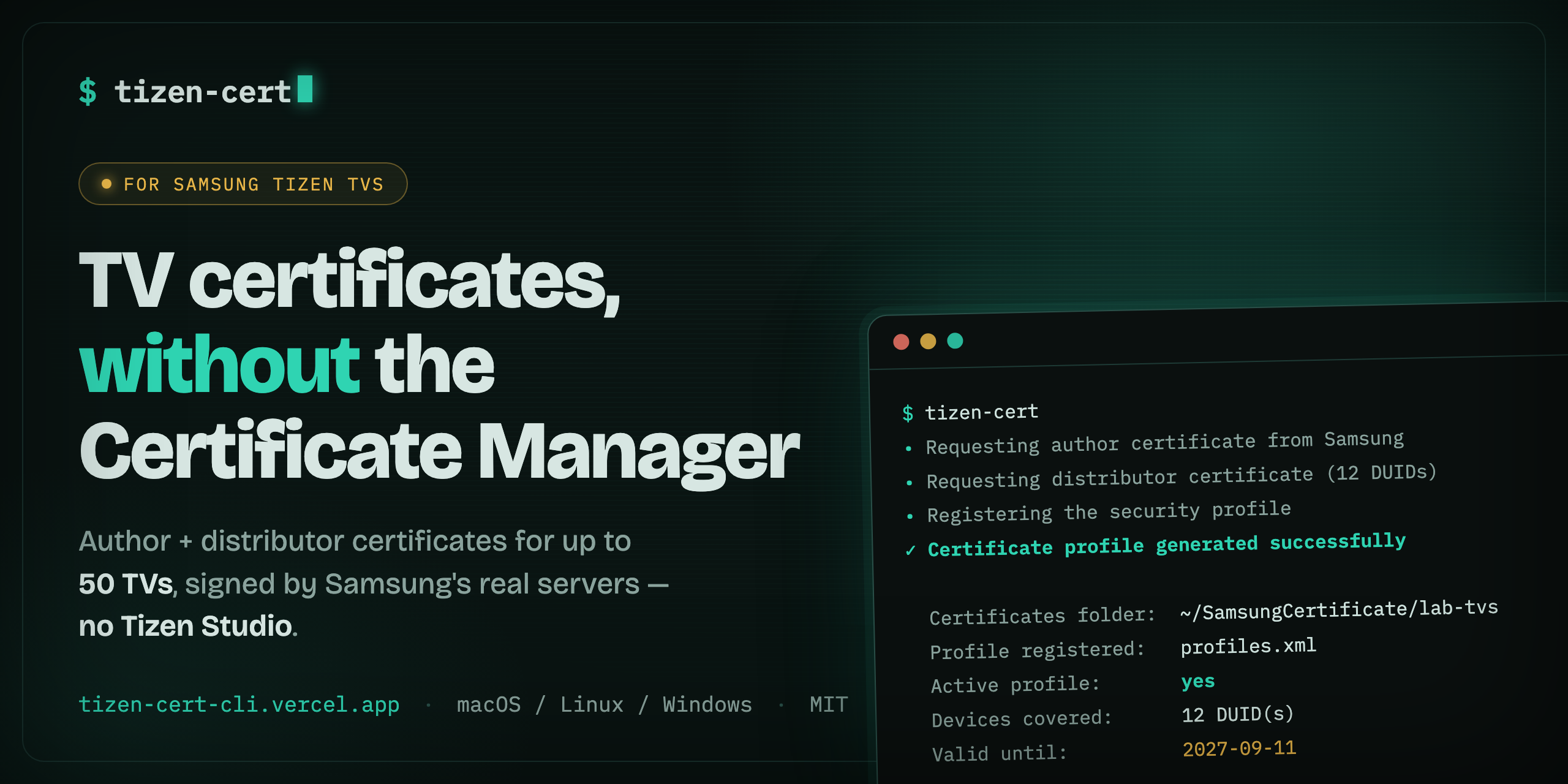Click the terminal's green dollar prompt sign
The width and height of the screenshot is (1568, 784).
click(x=908, y=413)
